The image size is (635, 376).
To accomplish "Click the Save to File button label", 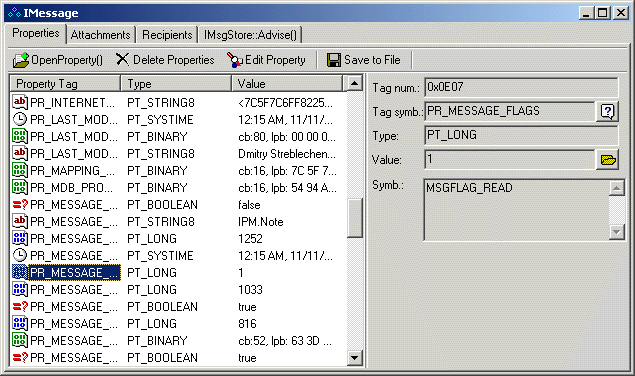I will [x=372, y=60].
